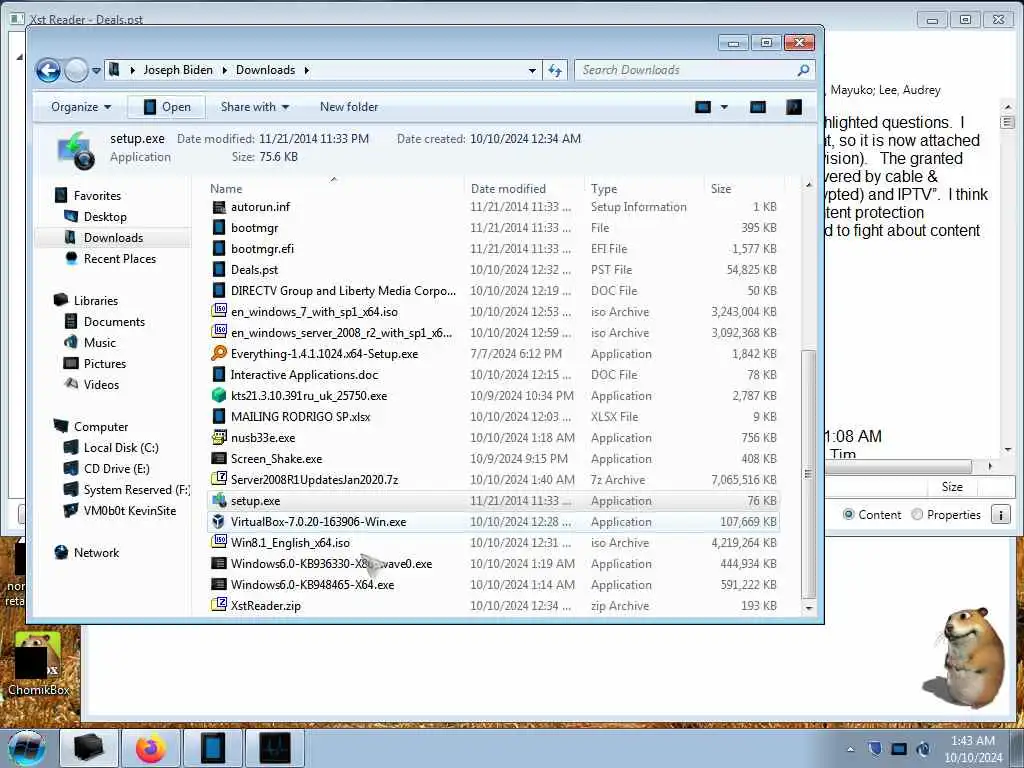The height and width of the screenshot is (768, 1024).
Task: Open the Windows Start button
Action: coord(26,748)
